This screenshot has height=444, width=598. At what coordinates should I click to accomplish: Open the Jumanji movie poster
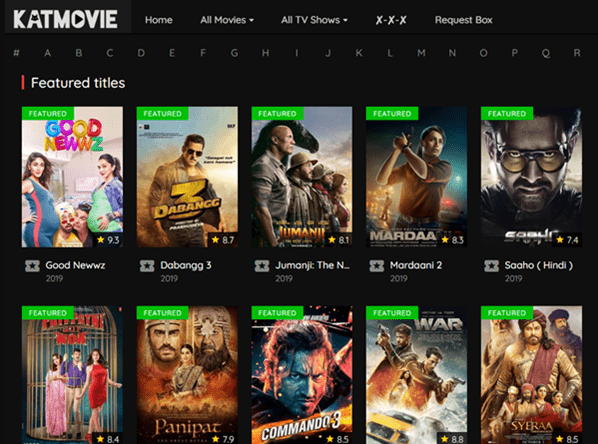pos(302,177)
